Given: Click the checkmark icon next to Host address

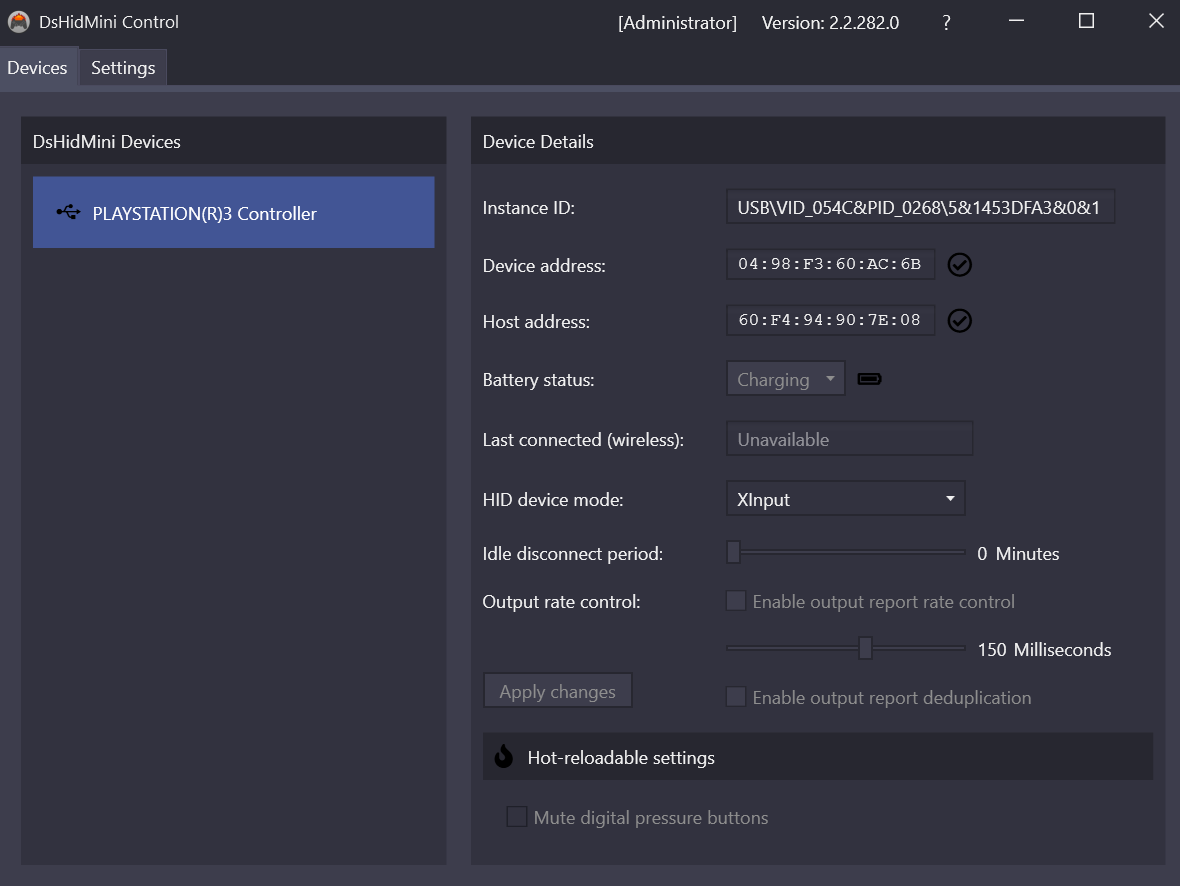Looking at the screenshot, I should (959, 320).
